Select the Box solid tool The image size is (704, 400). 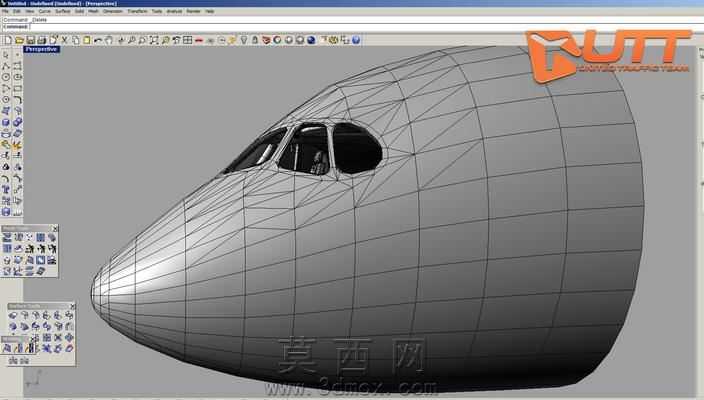(x=6, y=122)
